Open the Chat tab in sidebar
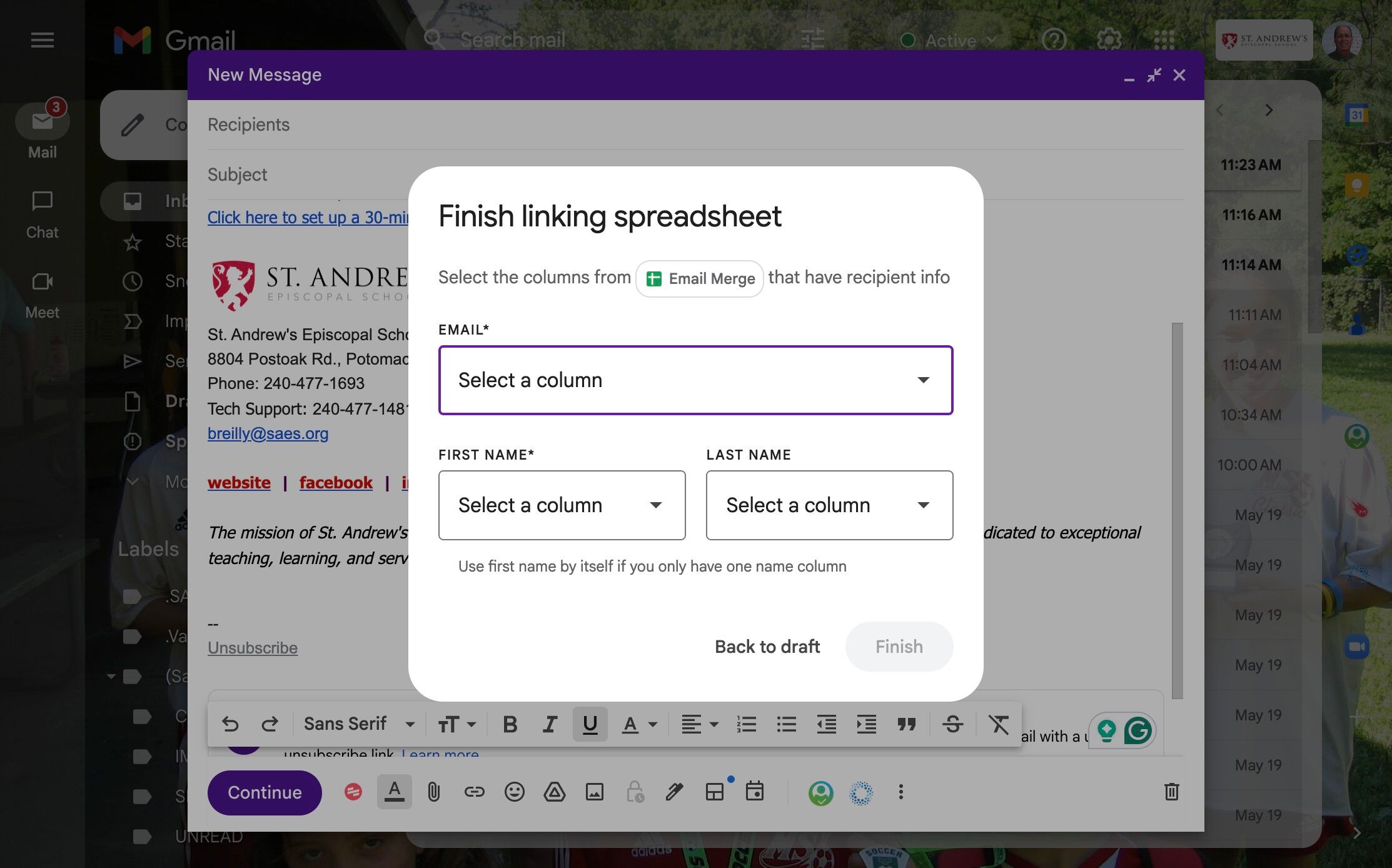The height and width of the screenshot is (868, 1392). pyautogui.click(x=42, y=214)
